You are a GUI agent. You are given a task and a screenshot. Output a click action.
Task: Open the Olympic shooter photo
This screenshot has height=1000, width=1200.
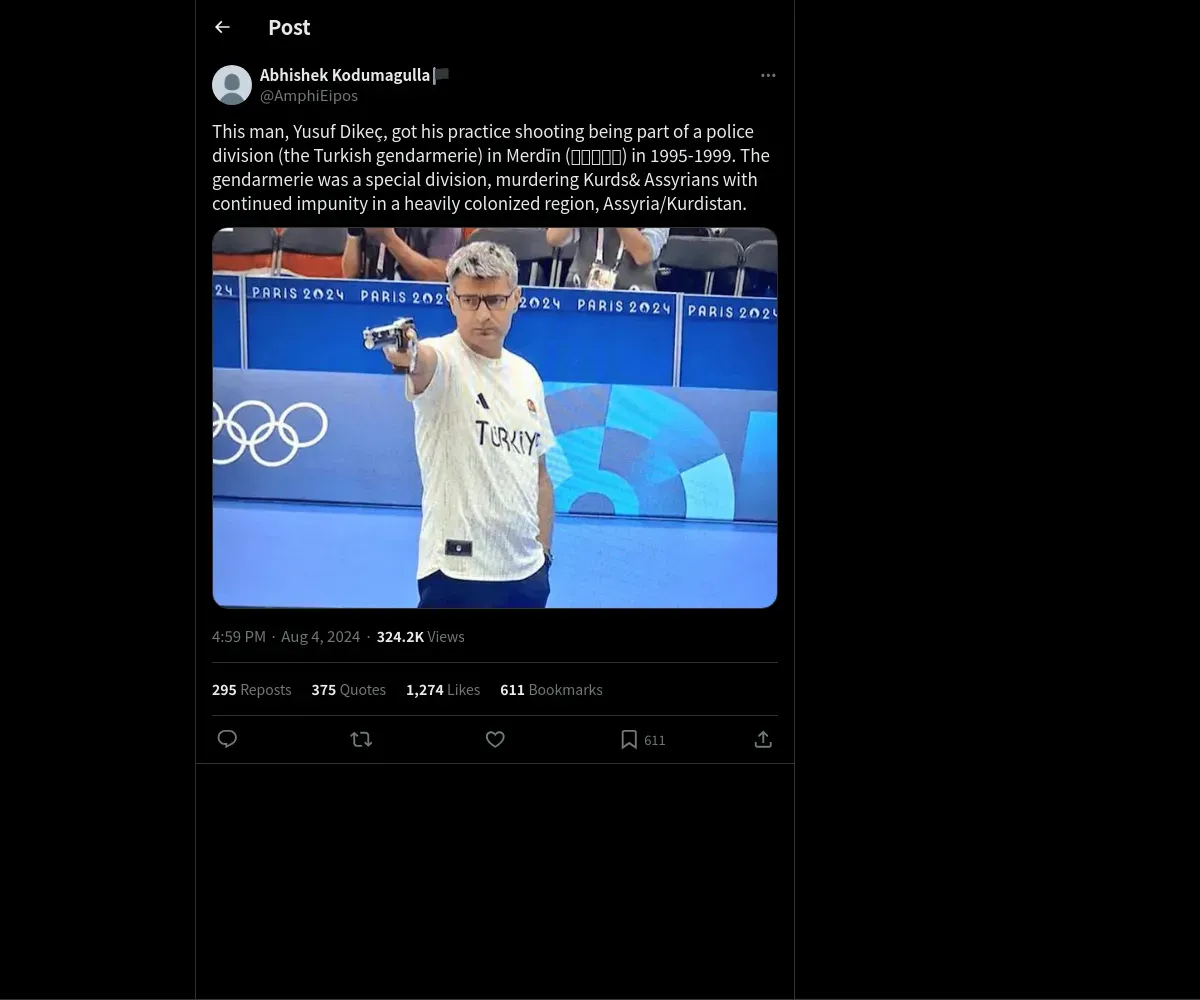[495, 418]
